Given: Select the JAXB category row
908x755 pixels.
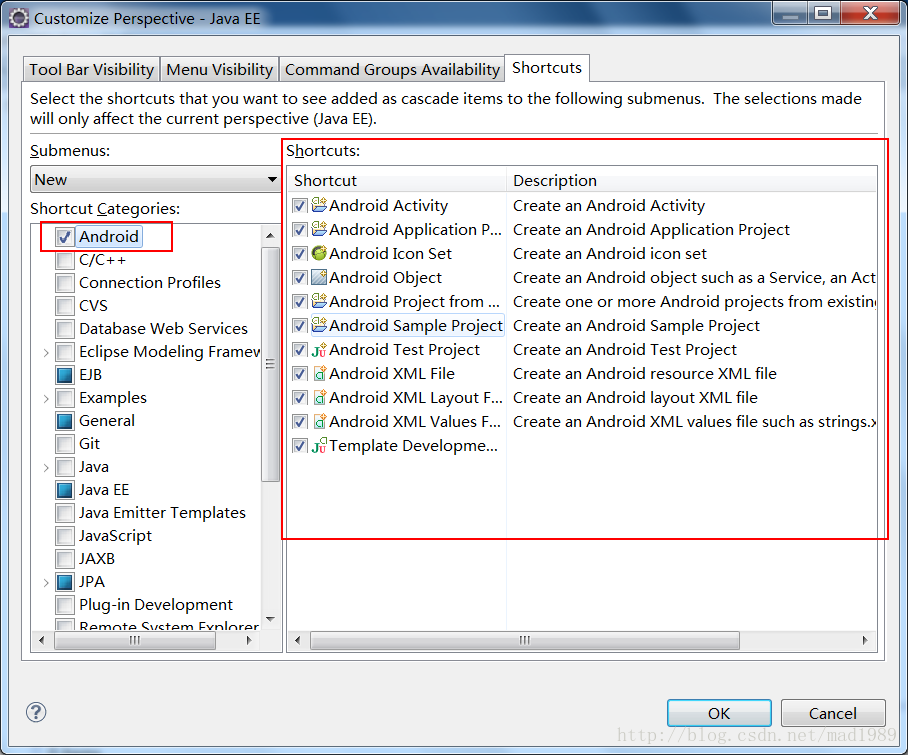Looking at the screenshot, I should 97,559.
